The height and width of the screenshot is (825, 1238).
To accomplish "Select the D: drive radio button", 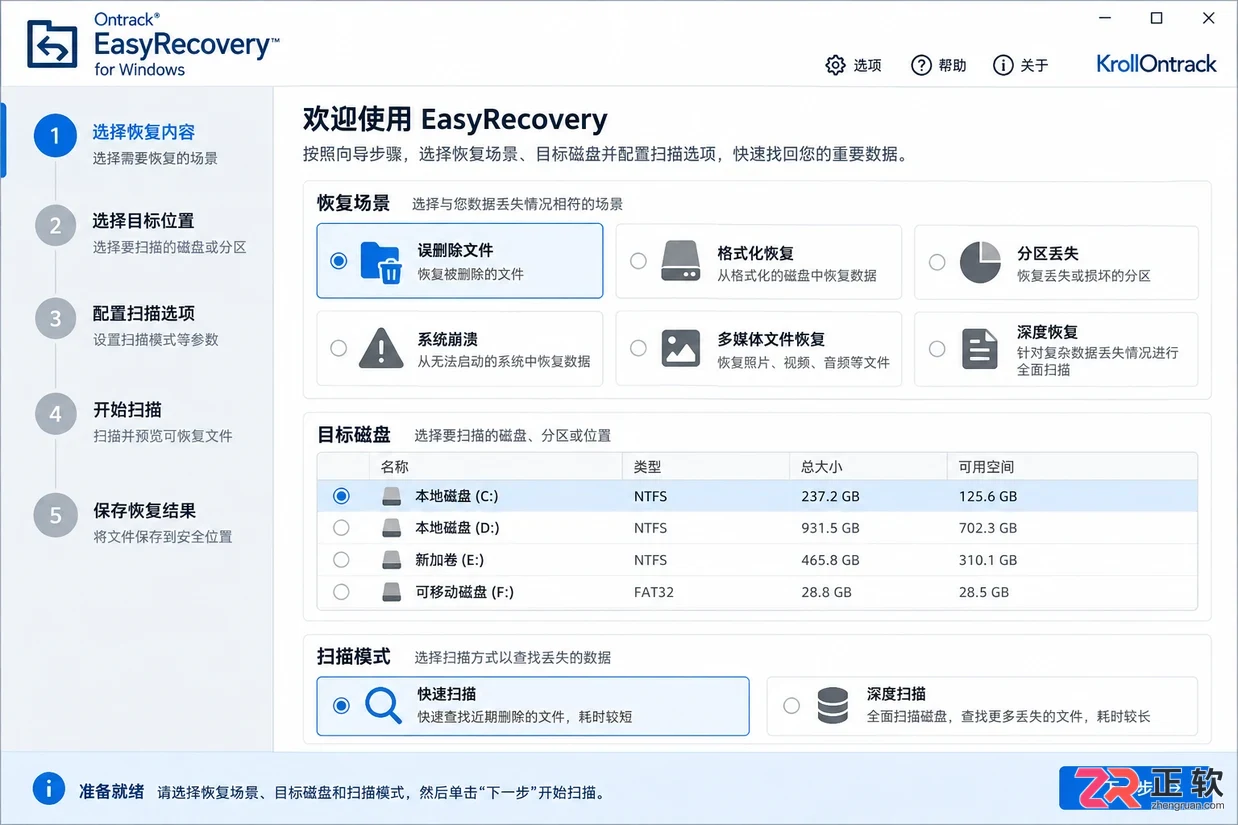I will coord(342,528).
